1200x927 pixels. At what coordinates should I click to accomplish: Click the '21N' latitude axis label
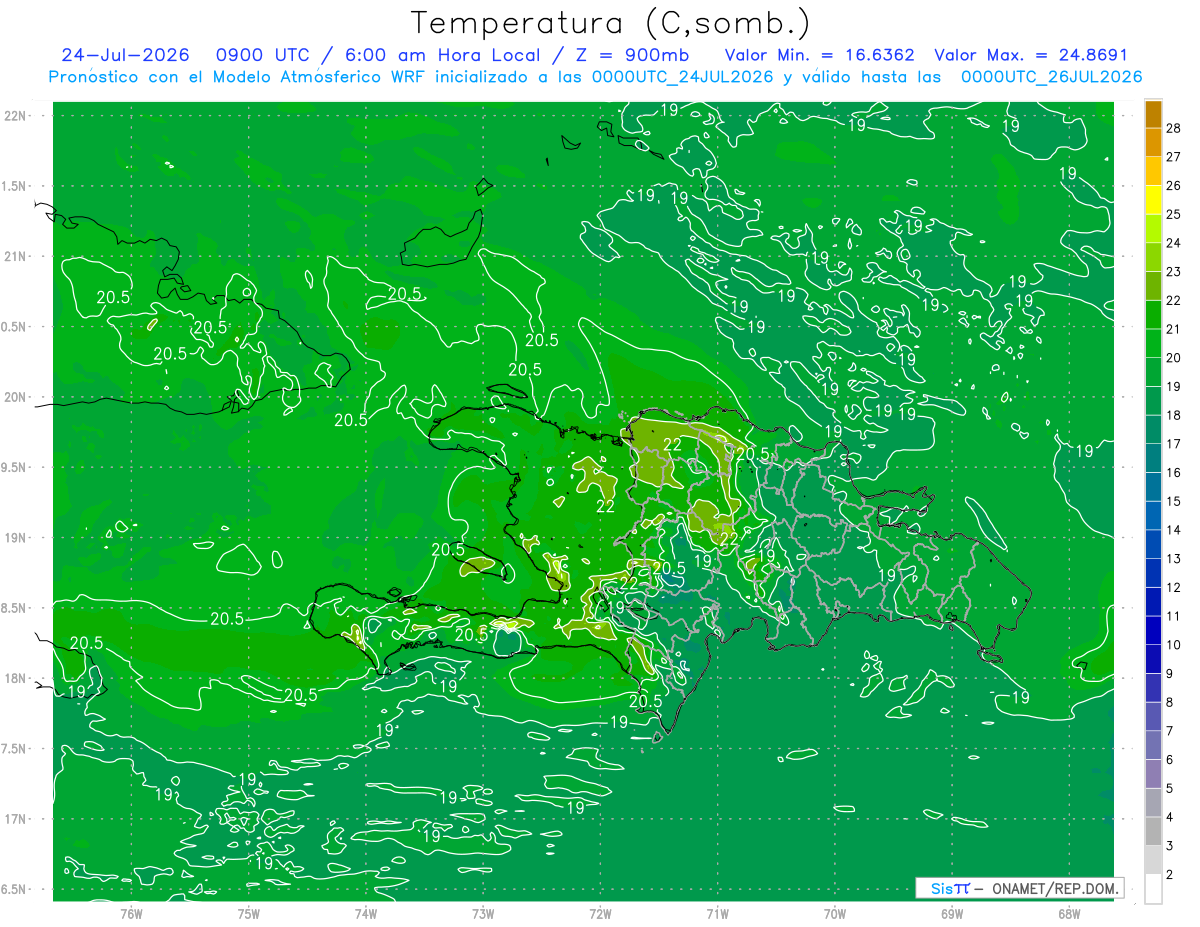point(17,256)
